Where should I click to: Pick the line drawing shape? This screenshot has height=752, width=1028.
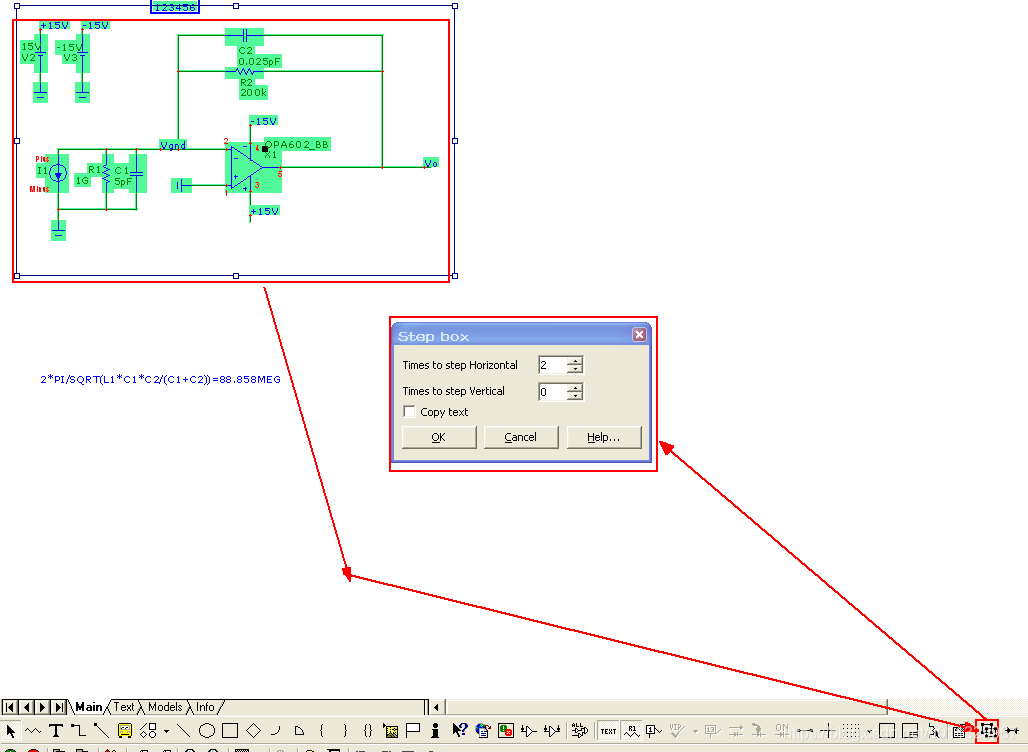point(184,730)
